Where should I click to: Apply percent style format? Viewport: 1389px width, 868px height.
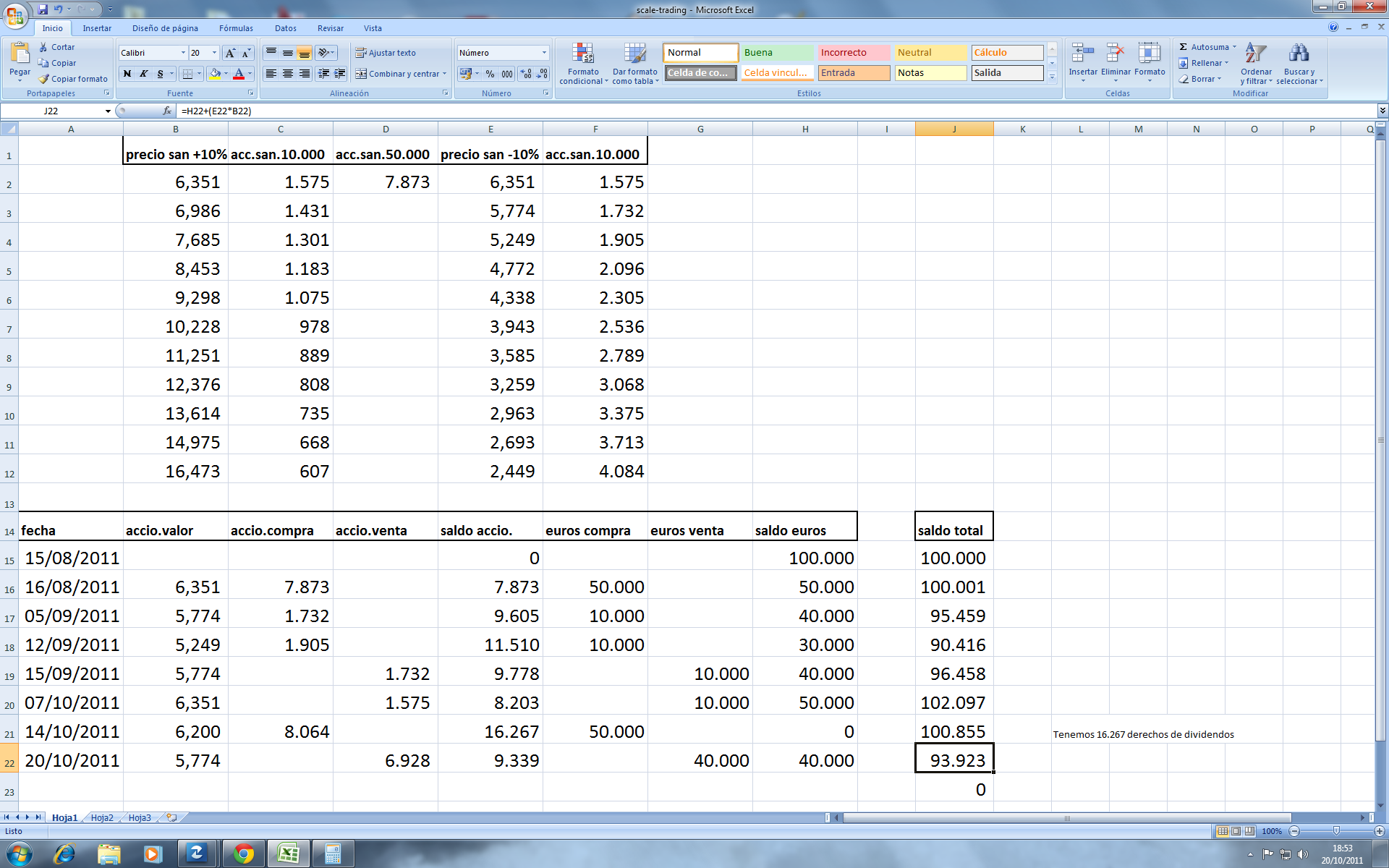click(x=490, y=74)
